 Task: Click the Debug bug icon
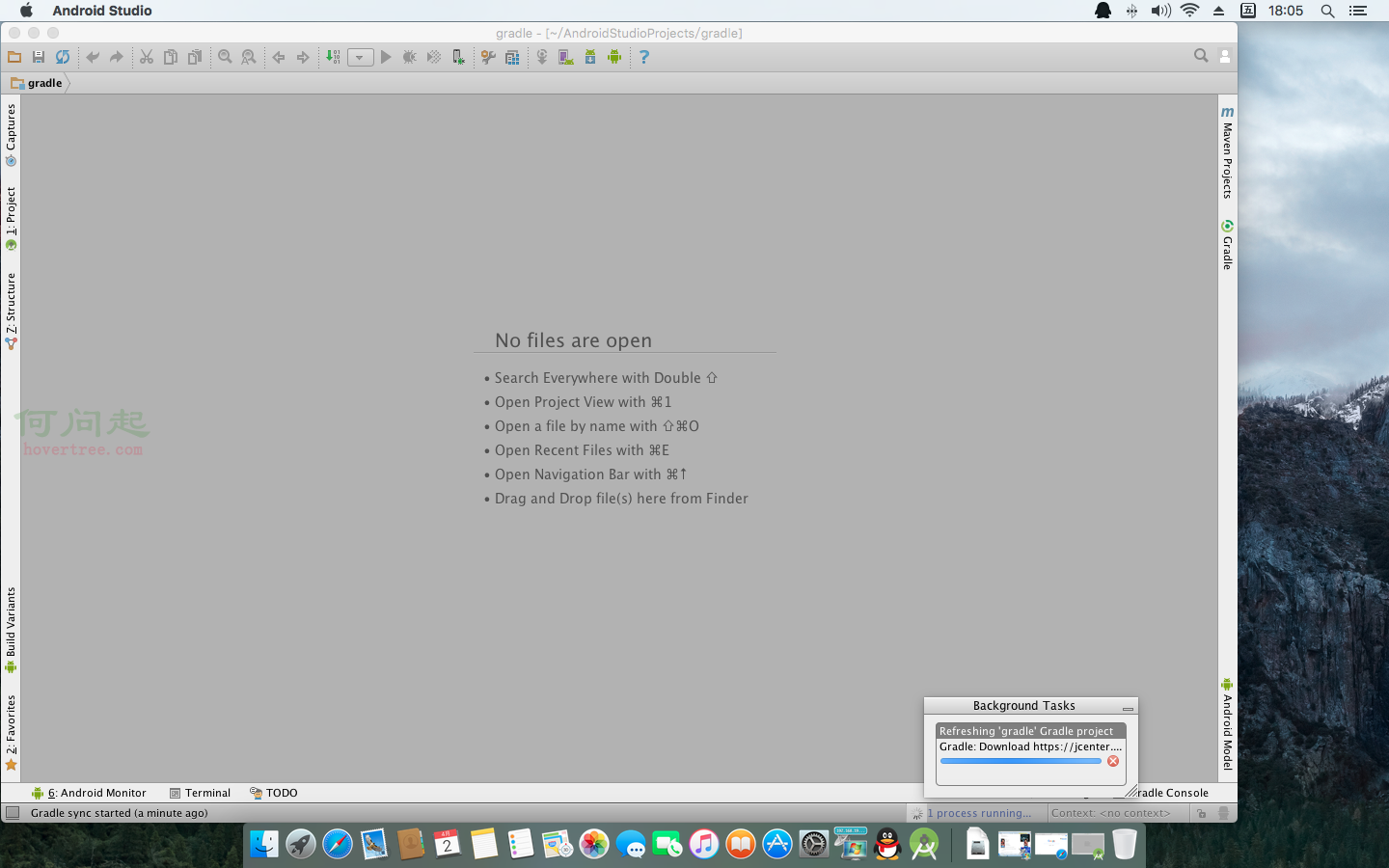tap(410, 57)
